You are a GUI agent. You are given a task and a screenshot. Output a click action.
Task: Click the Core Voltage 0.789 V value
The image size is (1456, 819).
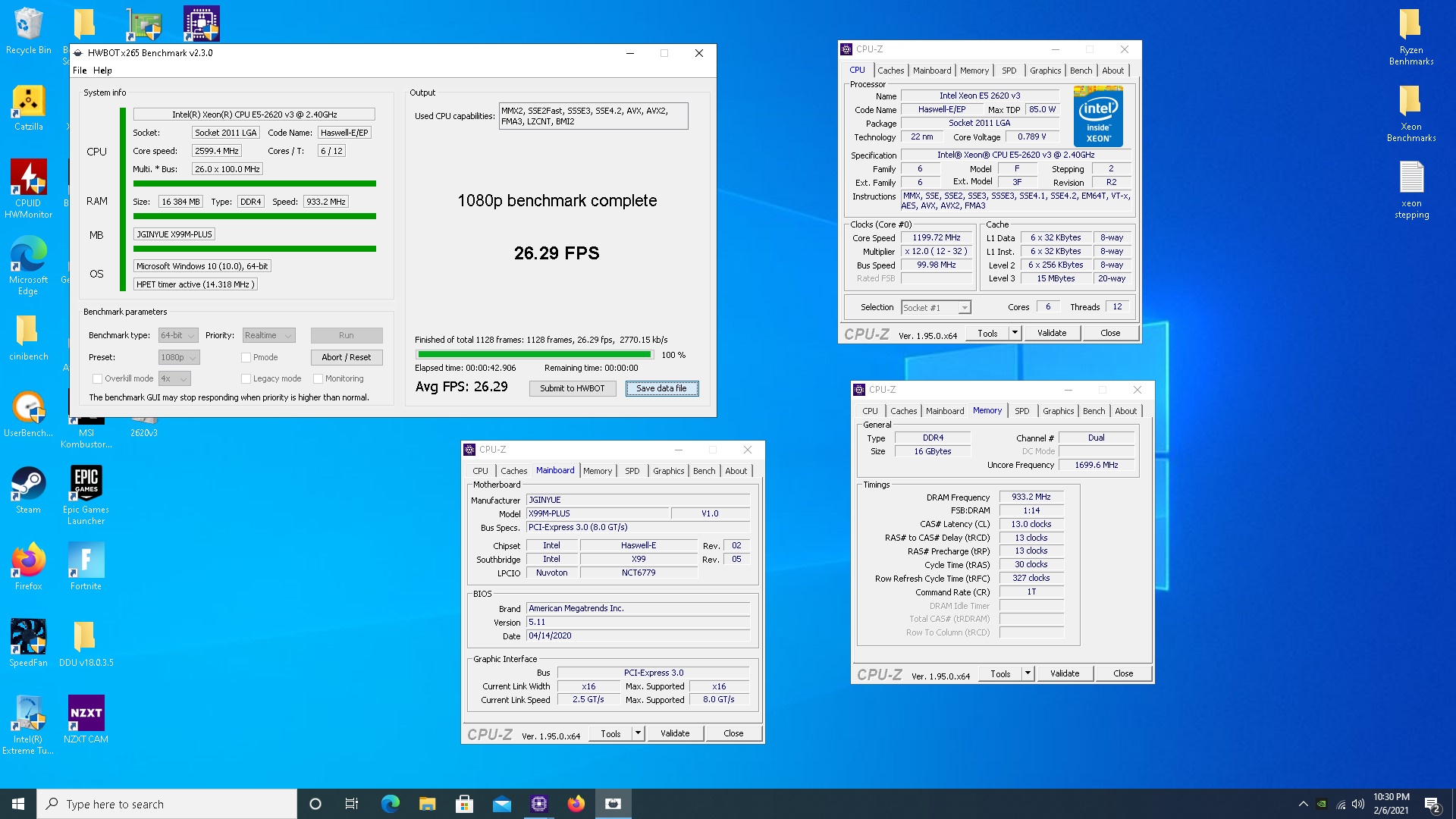tap(1031, 136)
